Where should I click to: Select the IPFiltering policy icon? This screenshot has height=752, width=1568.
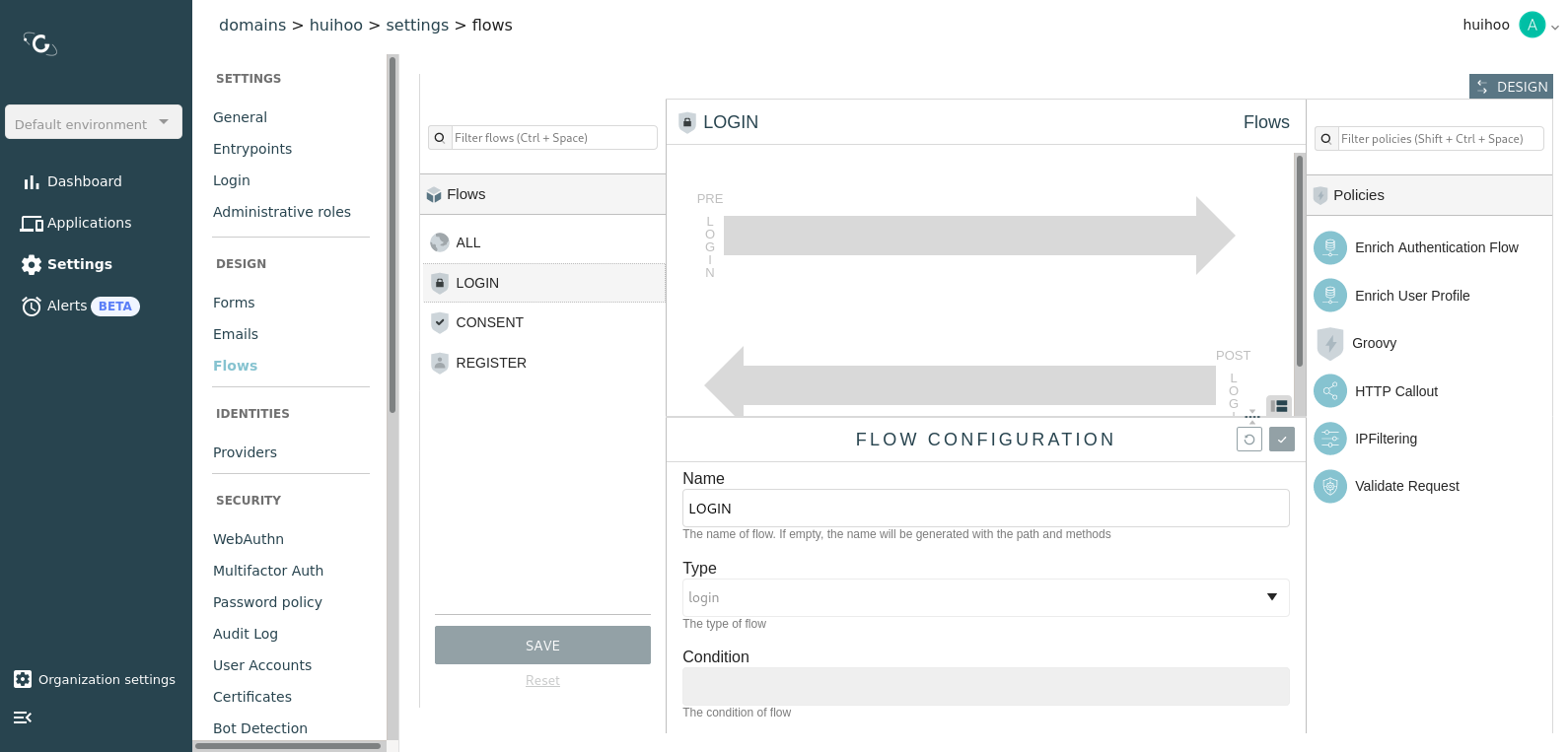(1329, 439)
